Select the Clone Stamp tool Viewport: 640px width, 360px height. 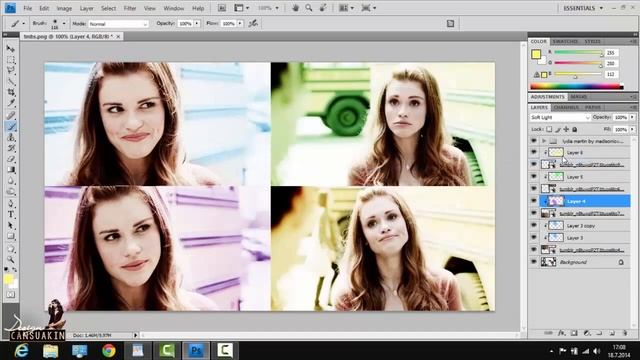[11, 138]
